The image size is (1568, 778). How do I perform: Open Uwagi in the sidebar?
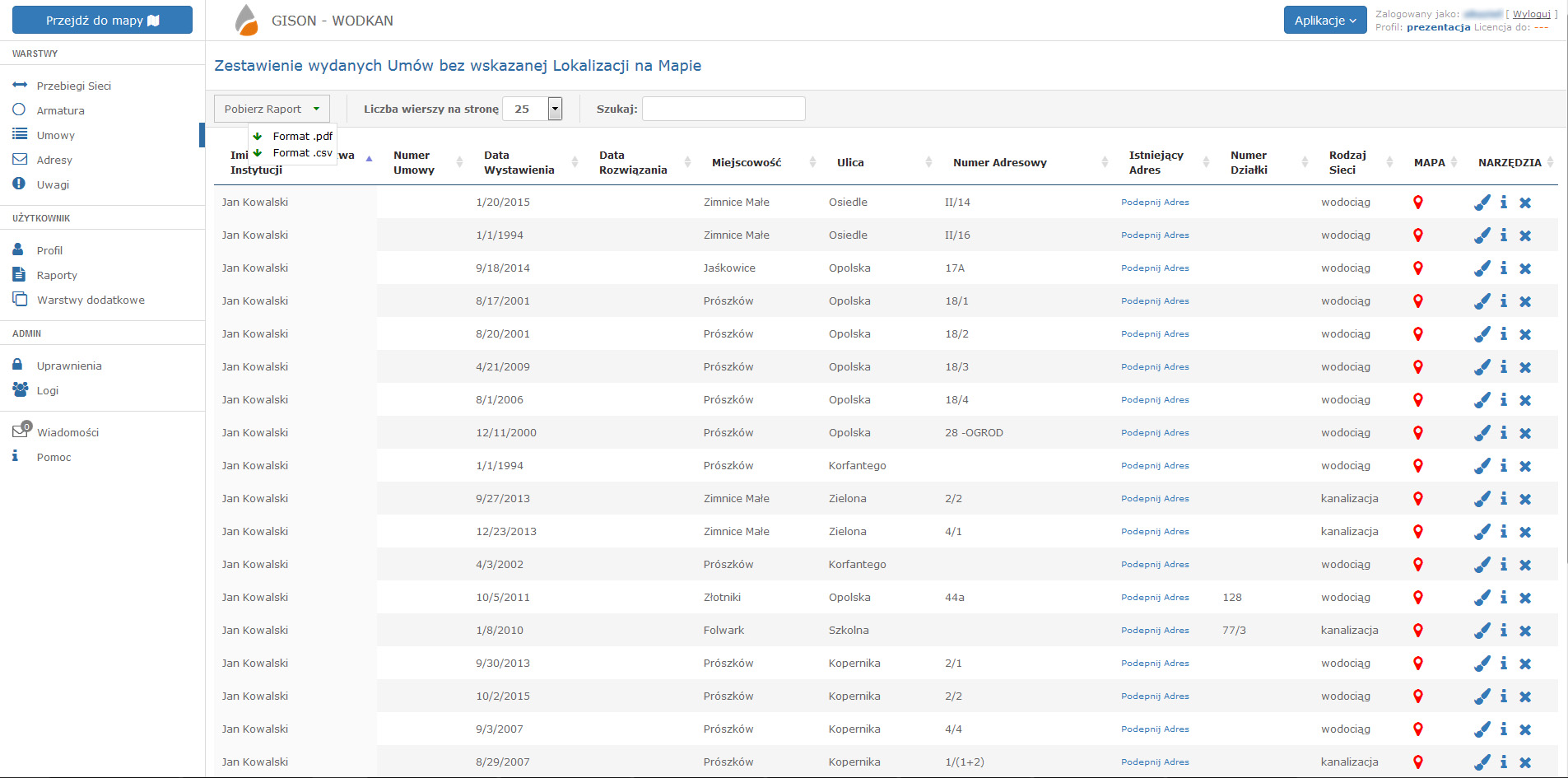pyautogui.click(x=53, y=184)
